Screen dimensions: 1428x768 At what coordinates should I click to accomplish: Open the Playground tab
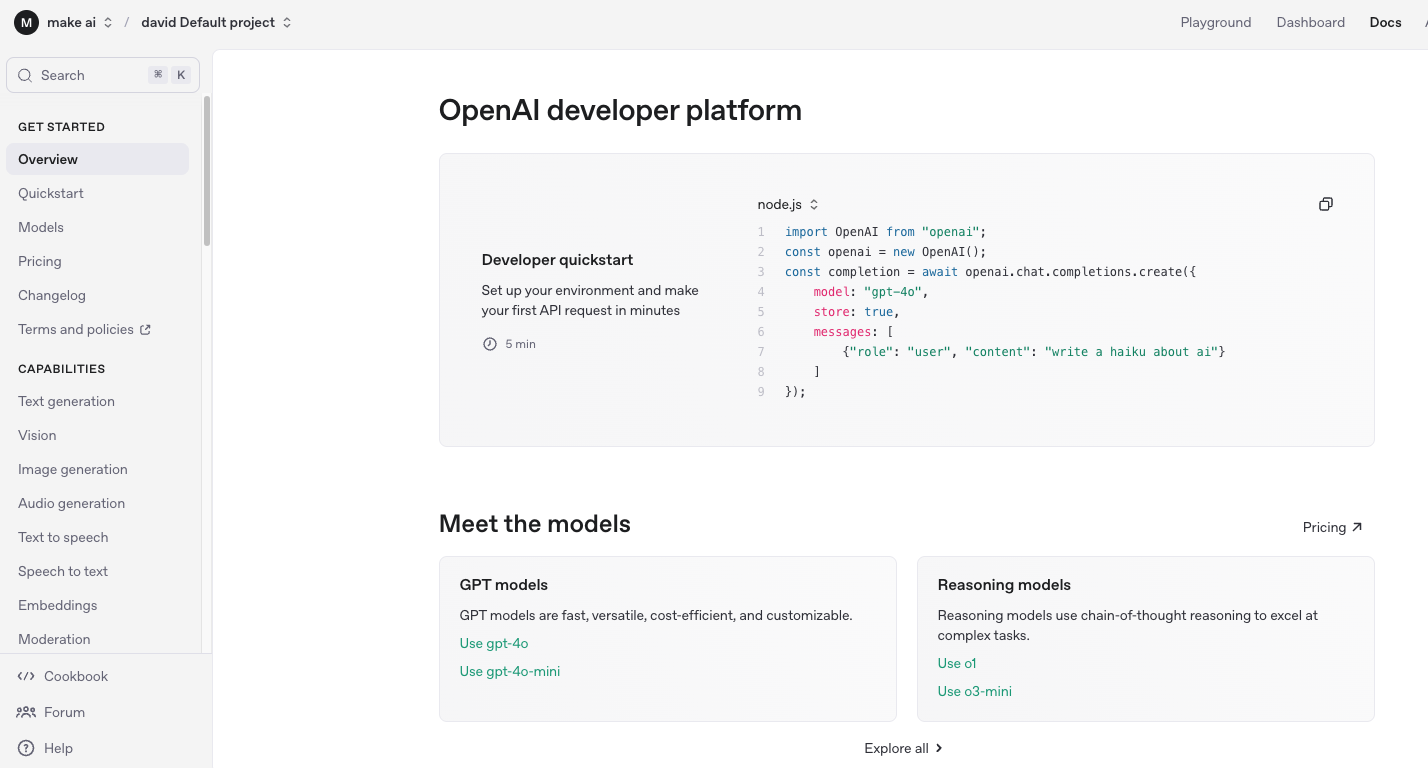1216,22
